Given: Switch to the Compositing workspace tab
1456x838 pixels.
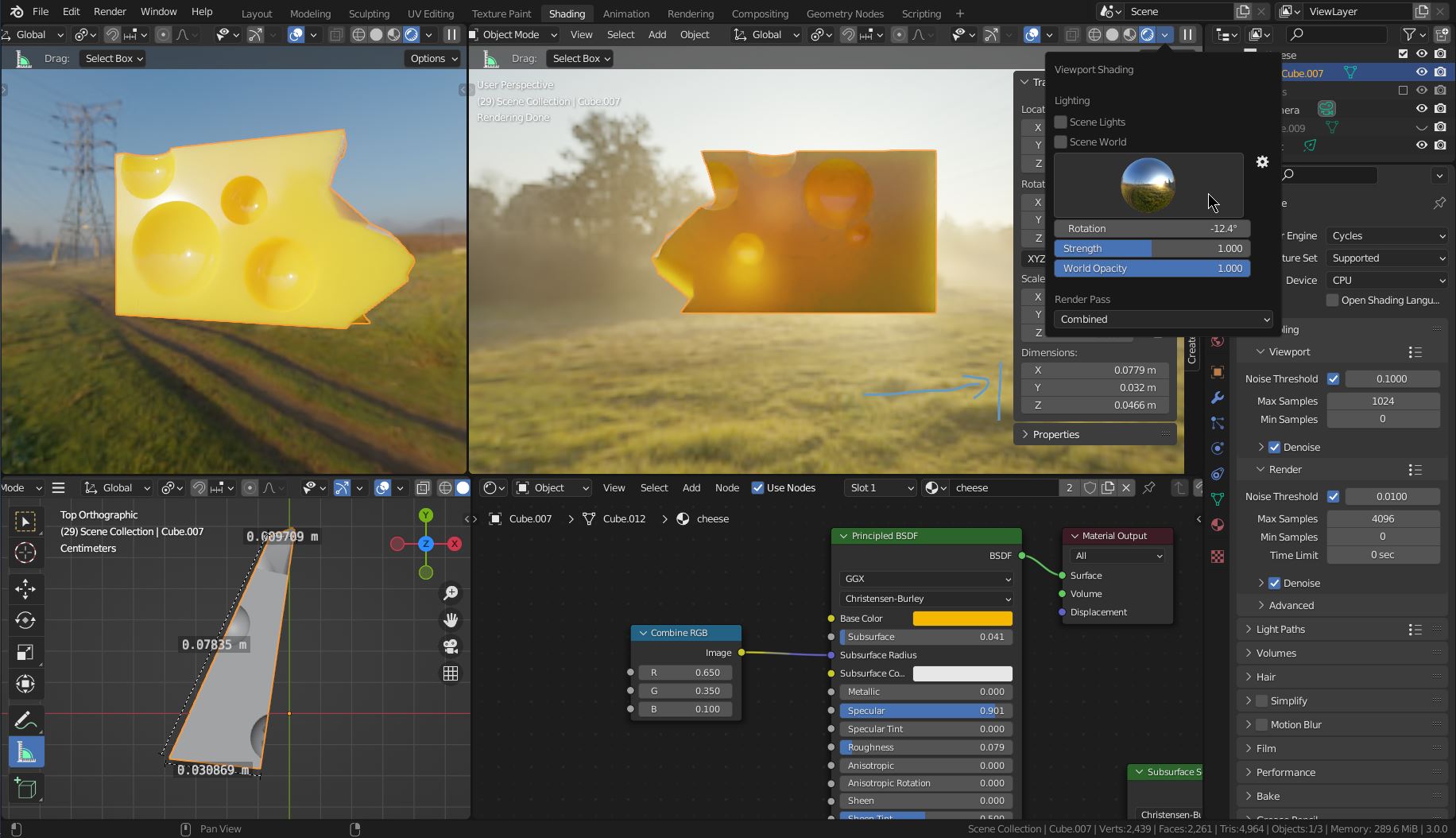Looking at the screenshot, I should 760,14.
